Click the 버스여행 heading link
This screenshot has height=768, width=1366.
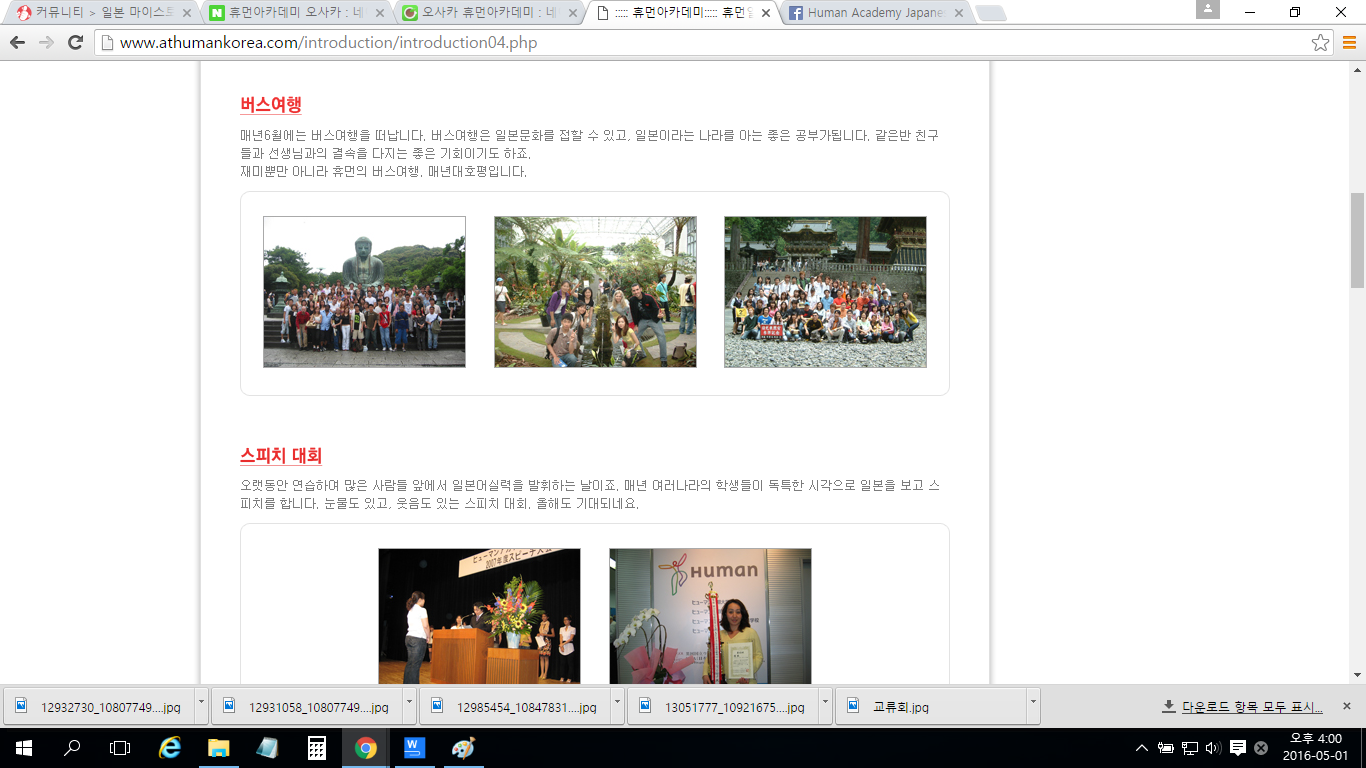(270, 105)
